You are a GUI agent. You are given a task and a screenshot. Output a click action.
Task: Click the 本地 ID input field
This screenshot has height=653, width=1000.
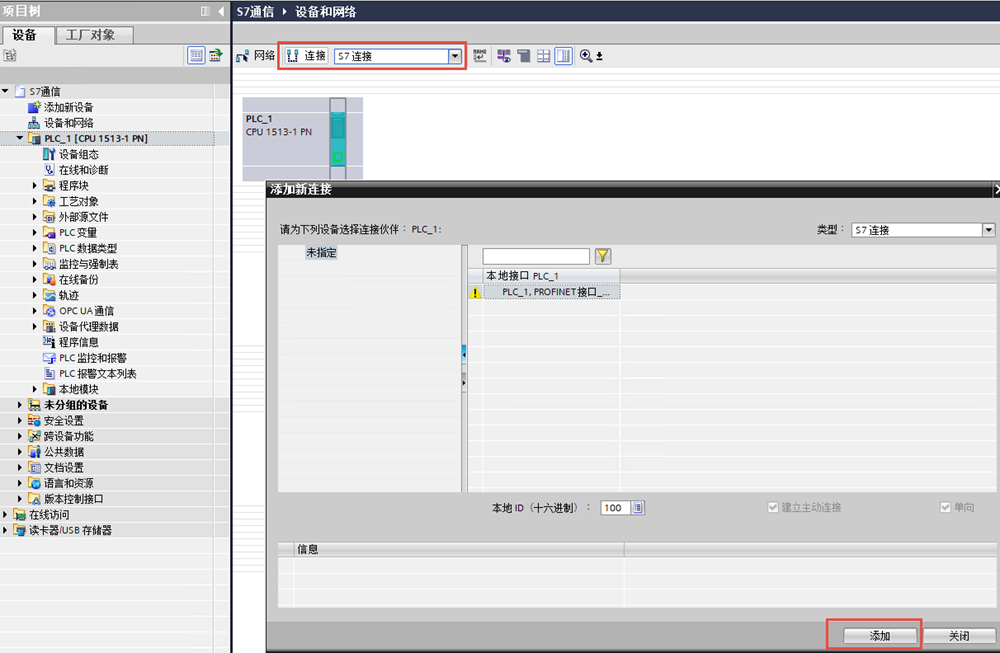pos(613,508)
